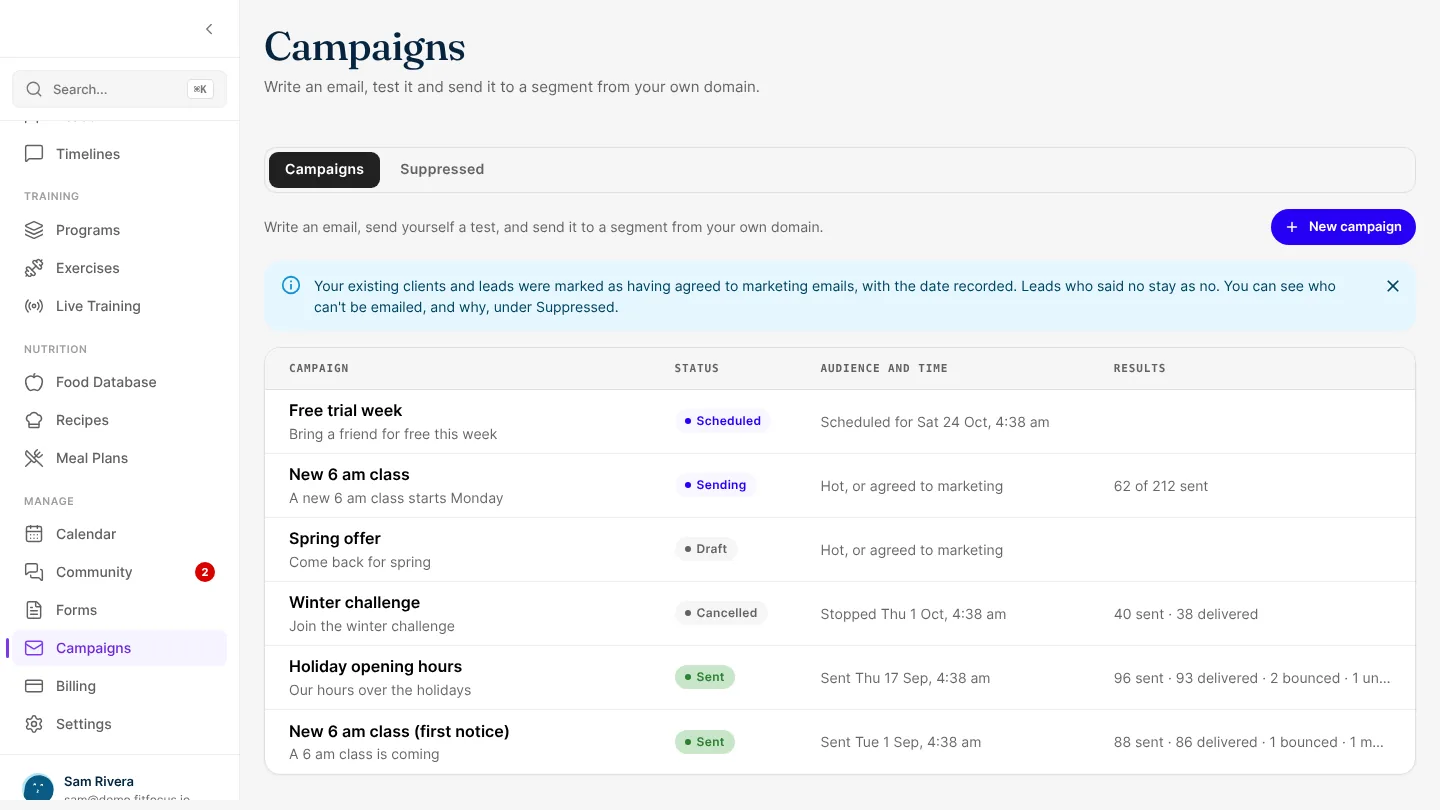The width and height of the screenshot is (1440, 810).
Task: Click the AUDIENCE AND TIME column header
Action: pyautogui.click(x=884, y=368)
